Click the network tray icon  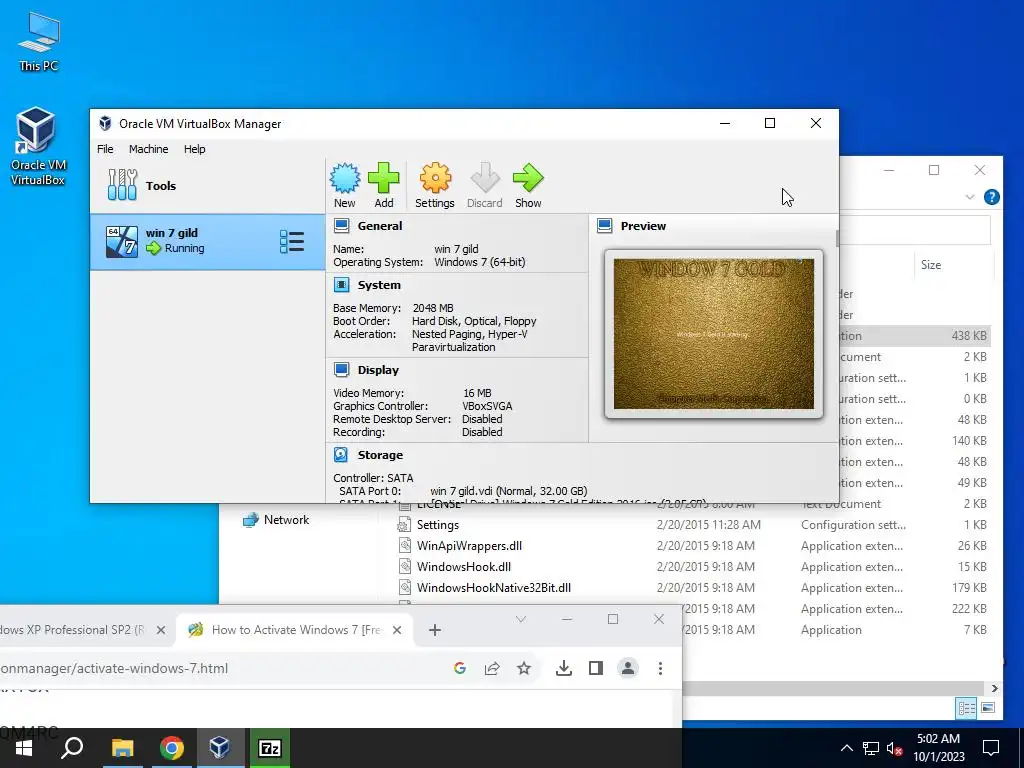coord(871,748)
